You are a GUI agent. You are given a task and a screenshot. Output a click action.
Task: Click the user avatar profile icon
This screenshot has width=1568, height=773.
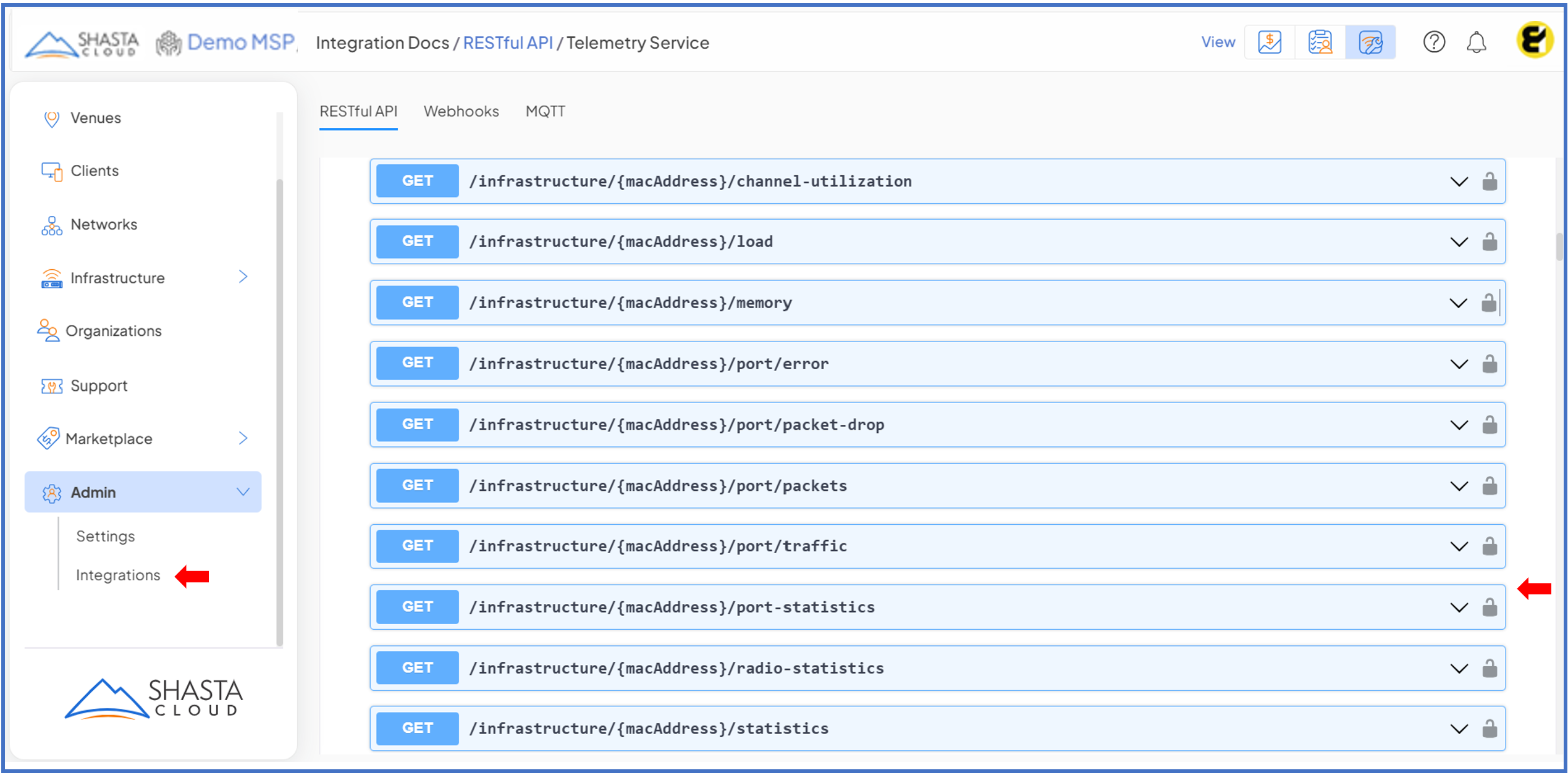click(x=1534, y=40)
